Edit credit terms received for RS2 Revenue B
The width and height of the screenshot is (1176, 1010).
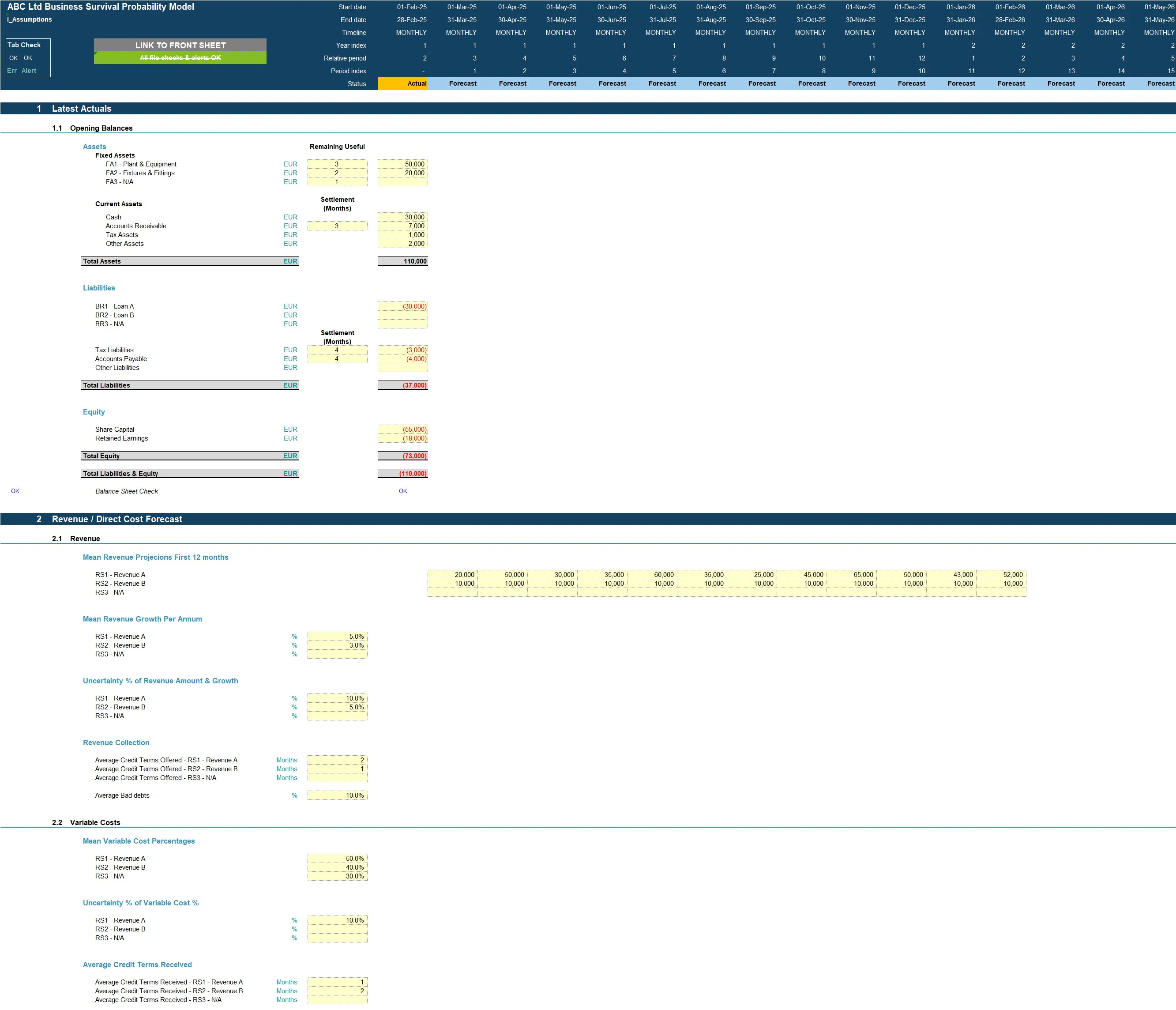[337, 991]
